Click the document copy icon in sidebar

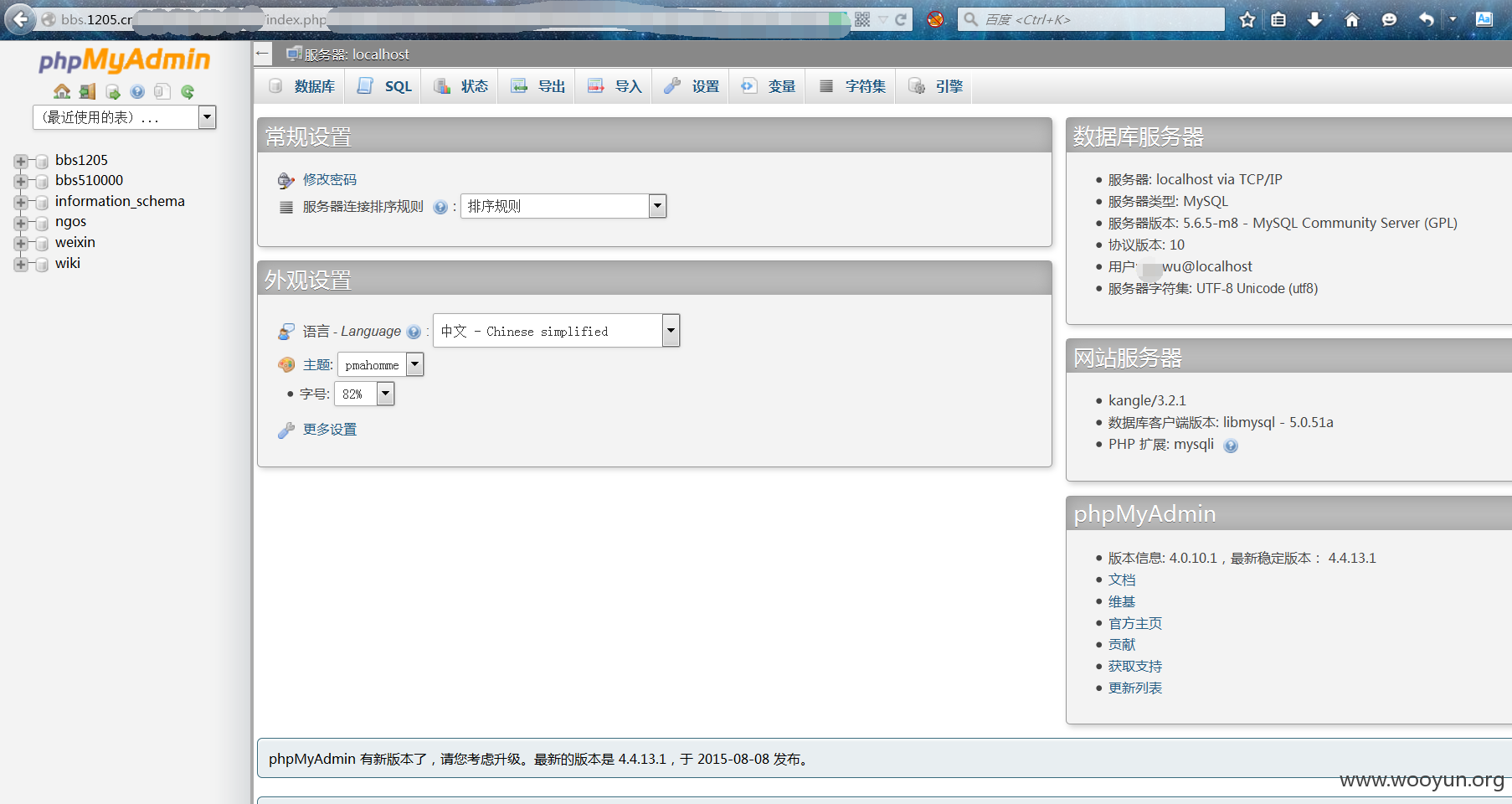[162, 91]
